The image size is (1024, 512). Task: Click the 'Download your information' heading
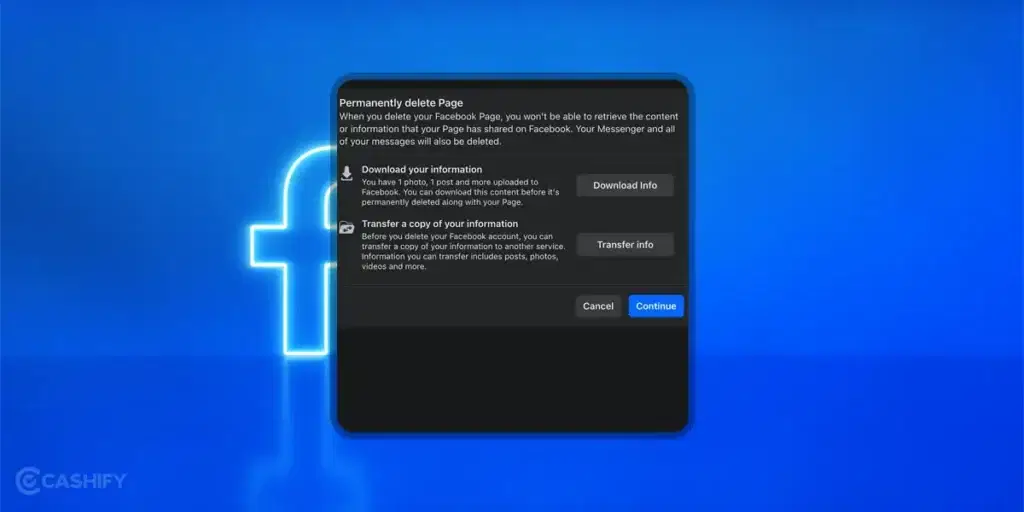coord(422,170)
